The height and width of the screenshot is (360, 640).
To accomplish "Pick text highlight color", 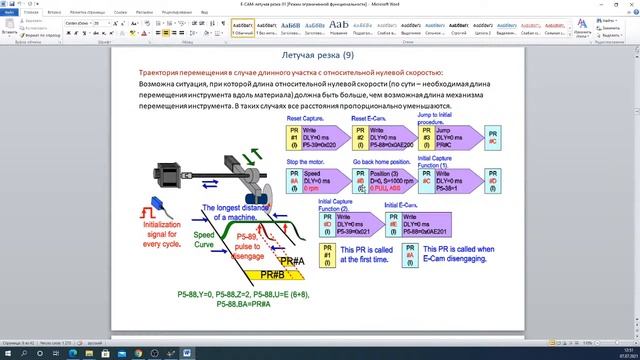I will (133, 33).
